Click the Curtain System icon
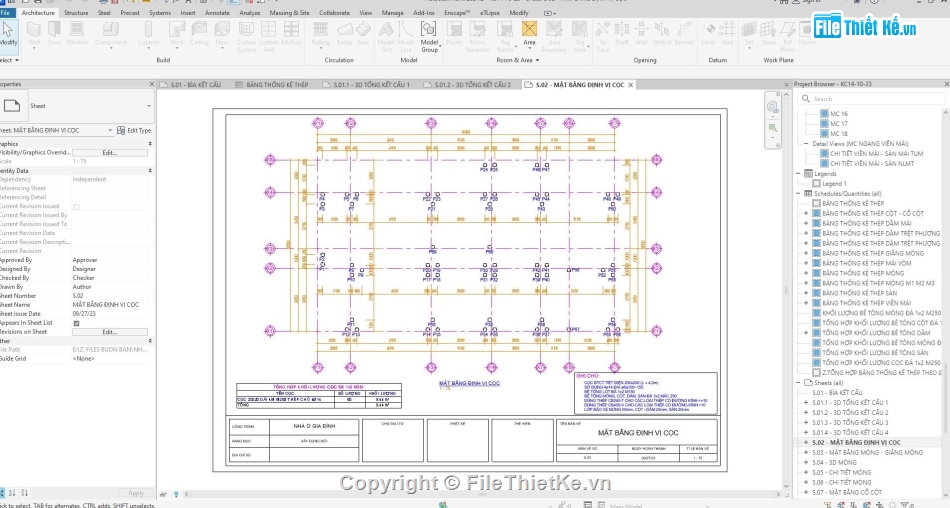The width and height of the screenshot is (950, 508). point(246,36)
